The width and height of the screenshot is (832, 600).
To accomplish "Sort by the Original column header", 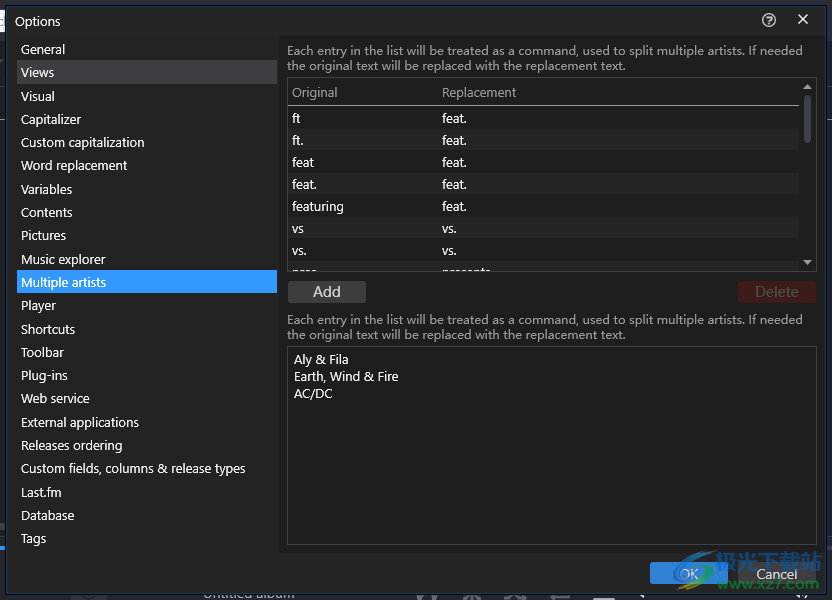I will (x=315, y=93).
